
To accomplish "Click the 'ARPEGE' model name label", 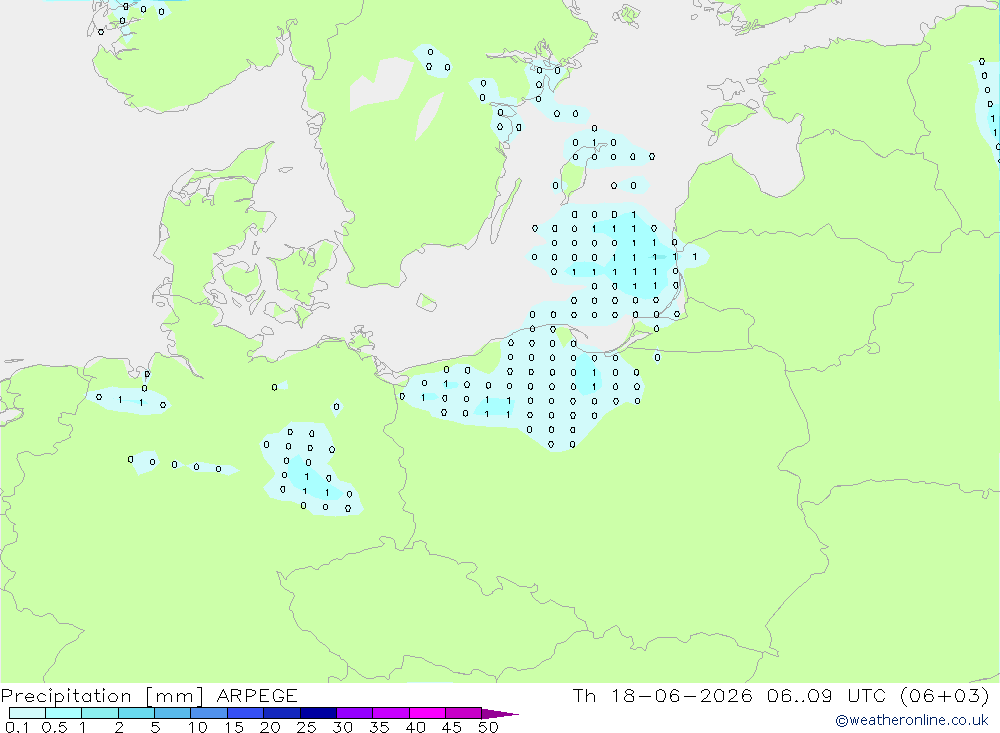I will pos(257,695).
